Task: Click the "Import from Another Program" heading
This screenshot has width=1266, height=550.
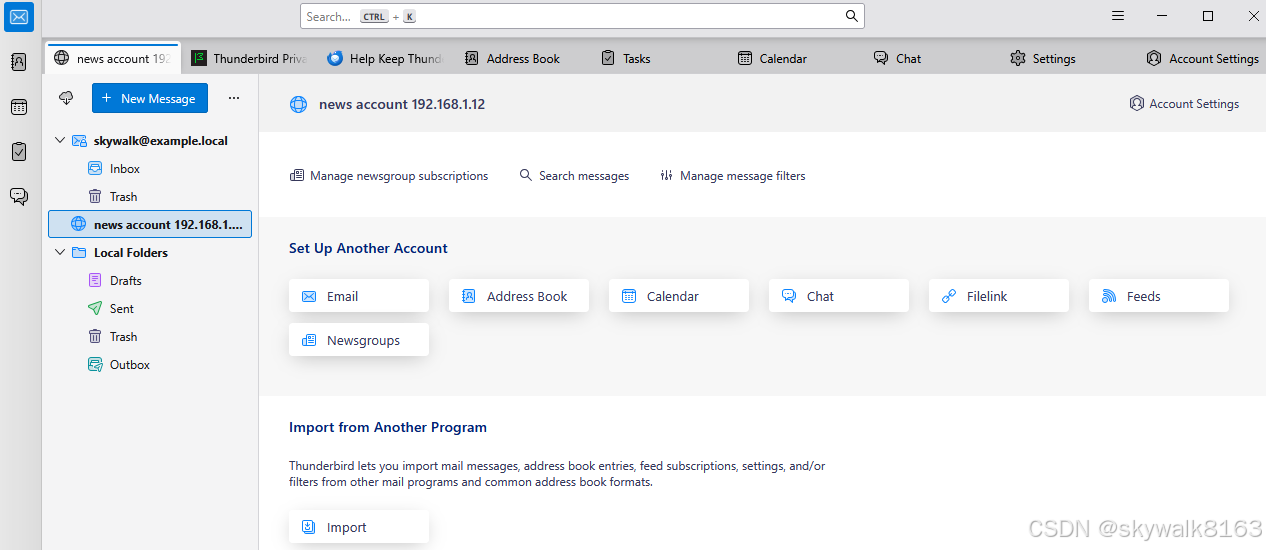Action: 388,427
